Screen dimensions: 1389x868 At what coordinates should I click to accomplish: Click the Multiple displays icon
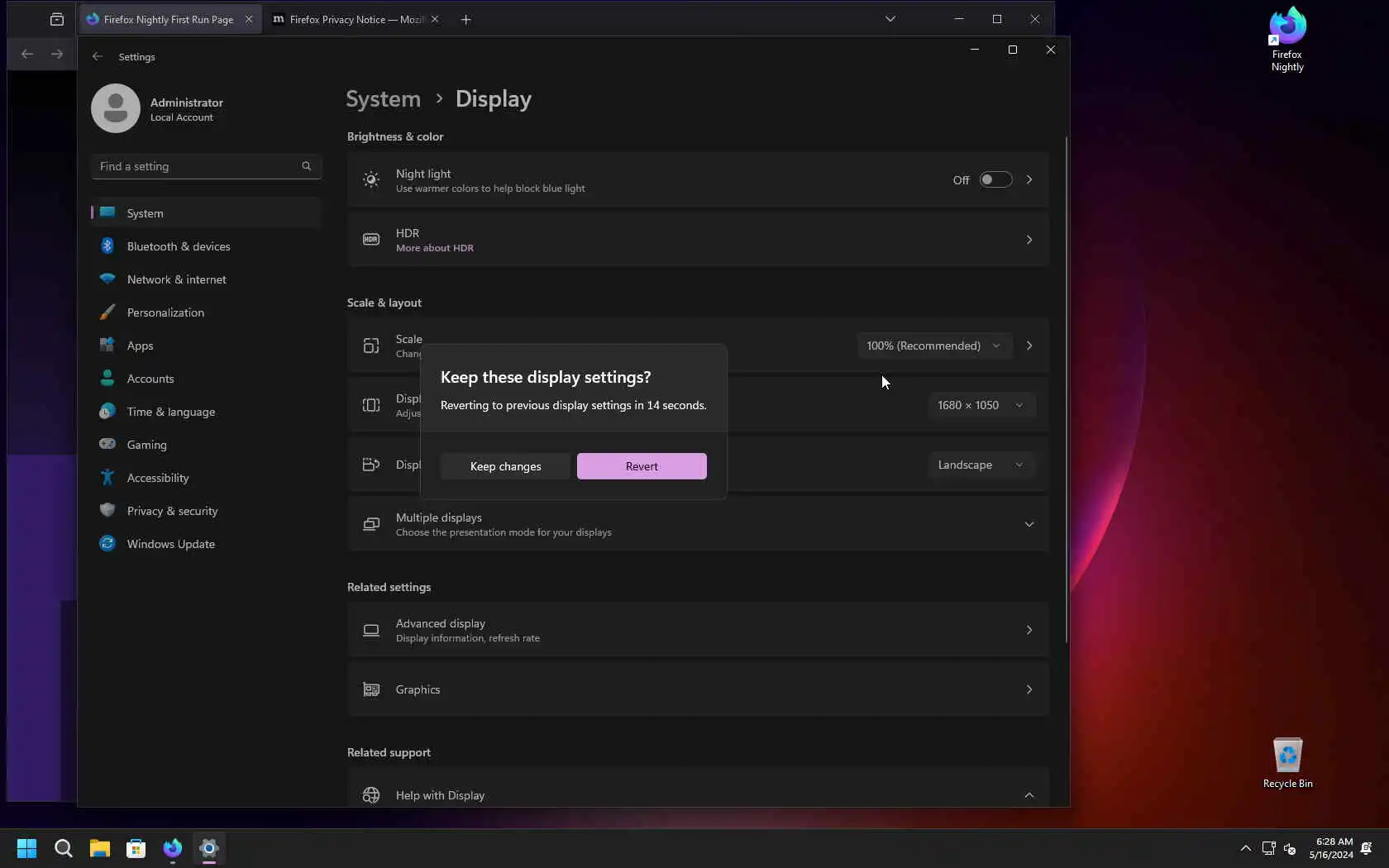pos(371,524)
